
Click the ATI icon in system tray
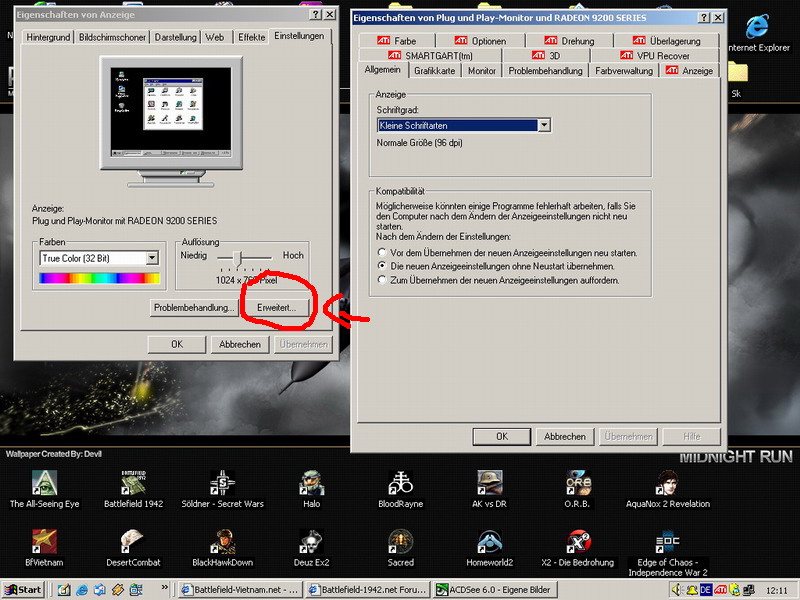[720, 590]
